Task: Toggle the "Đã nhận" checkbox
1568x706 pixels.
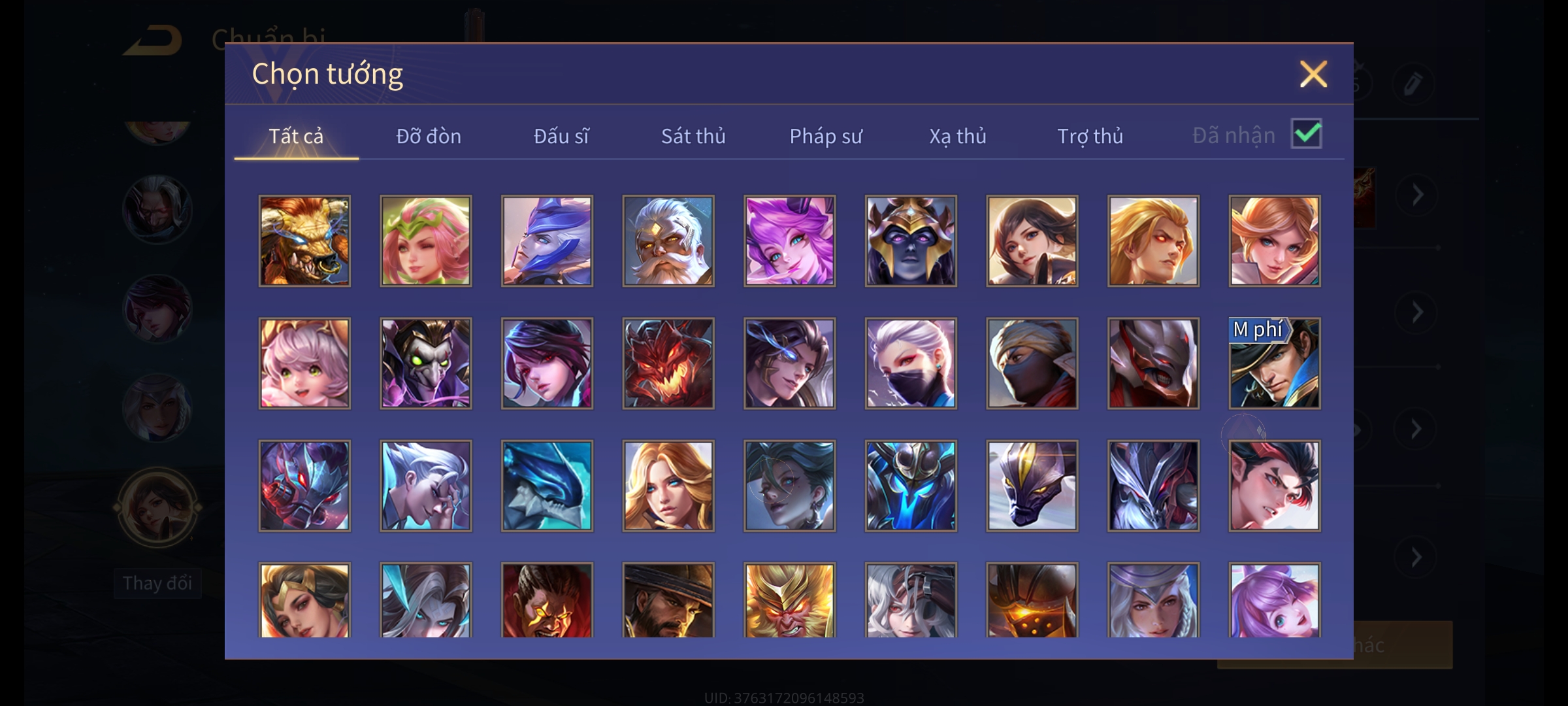Action: point(1307,134)
